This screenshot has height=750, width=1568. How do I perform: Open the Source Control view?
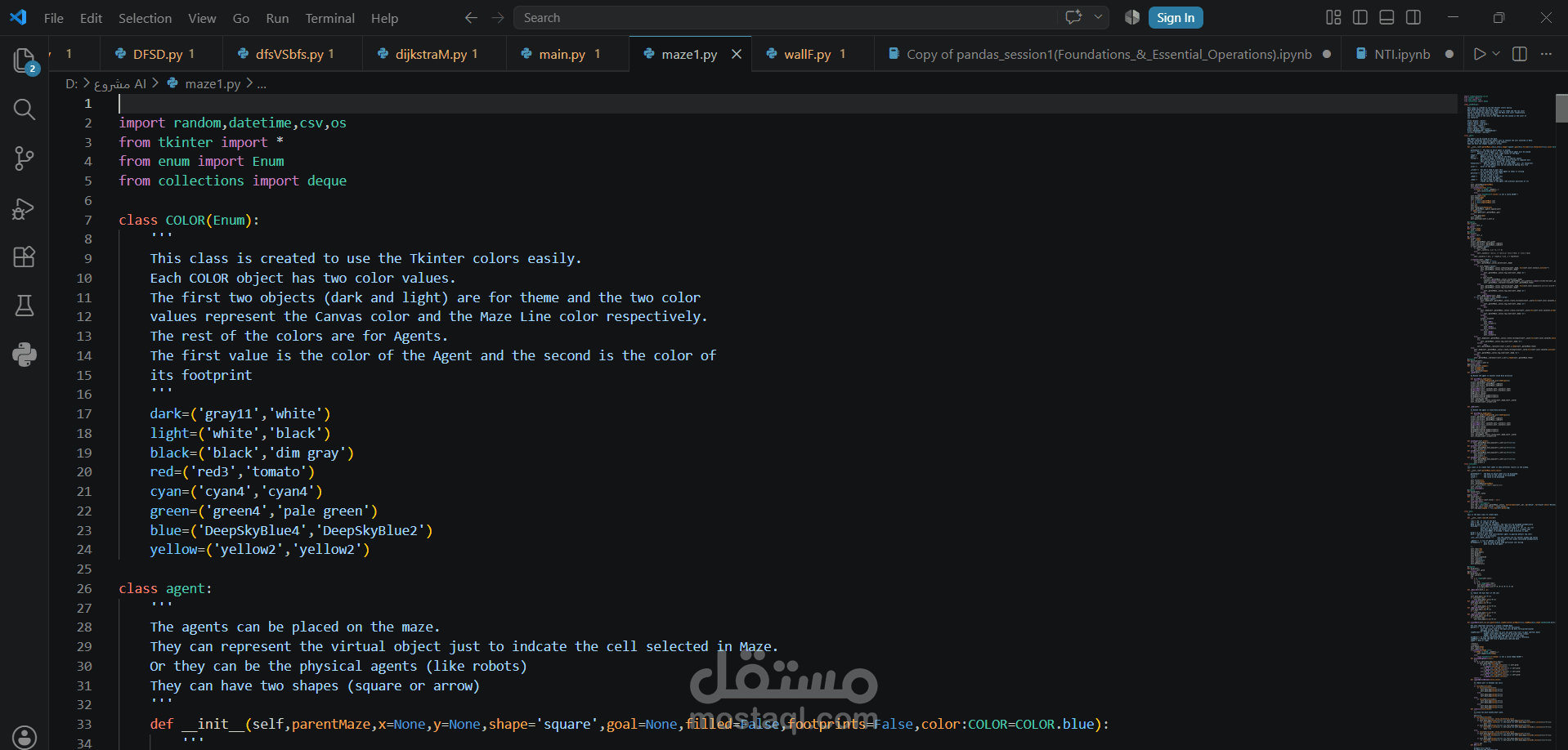25,158
